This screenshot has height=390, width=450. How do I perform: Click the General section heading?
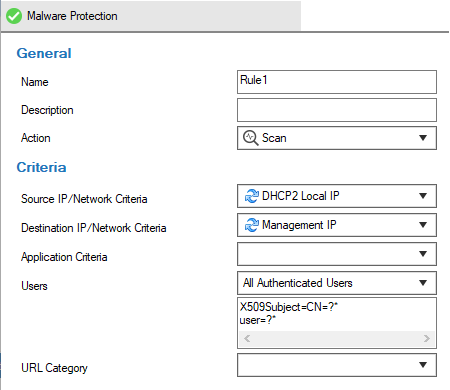[x=44, y=53]
